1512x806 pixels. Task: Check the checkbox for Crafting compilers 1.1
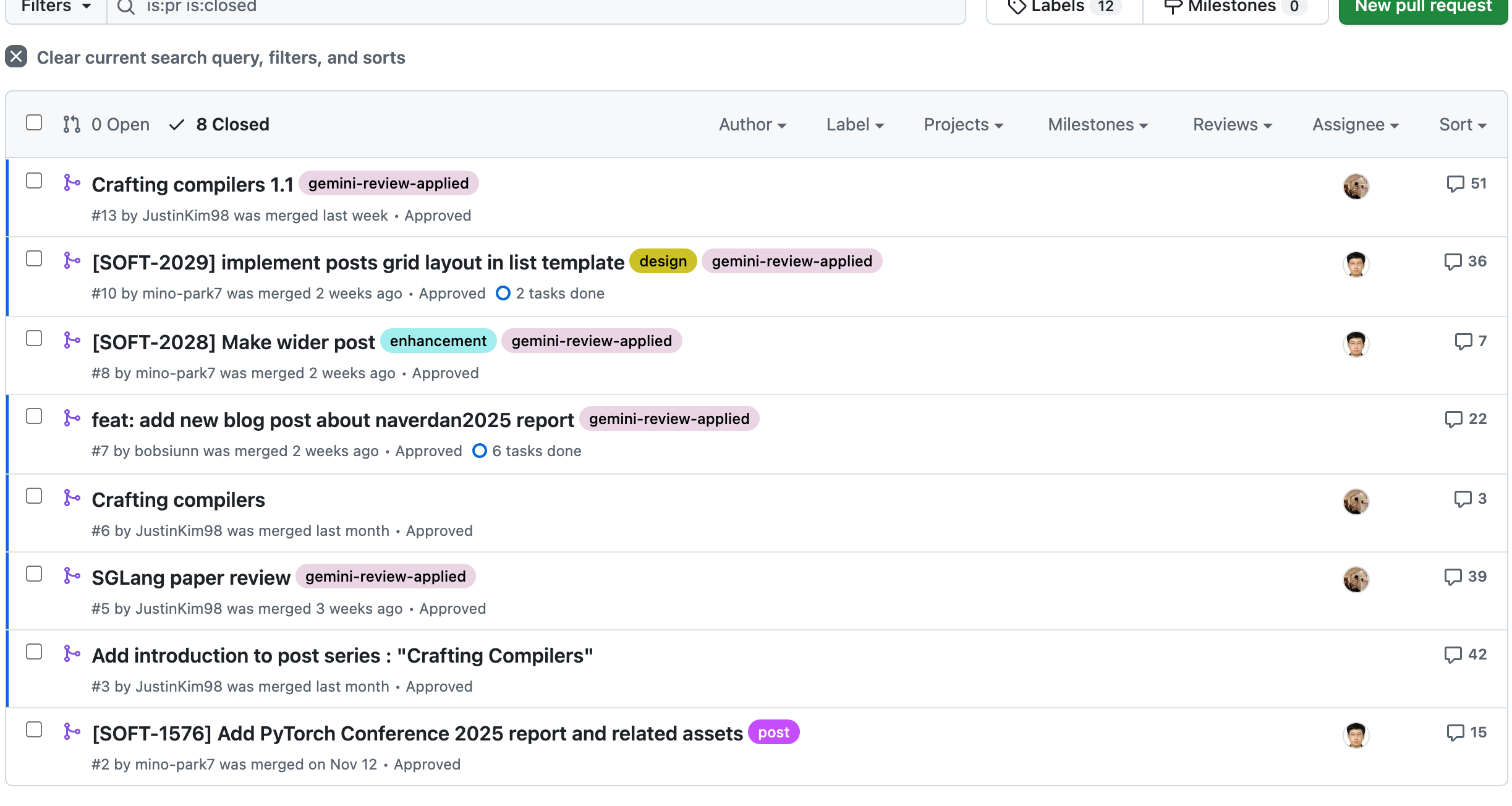[34, 180]
